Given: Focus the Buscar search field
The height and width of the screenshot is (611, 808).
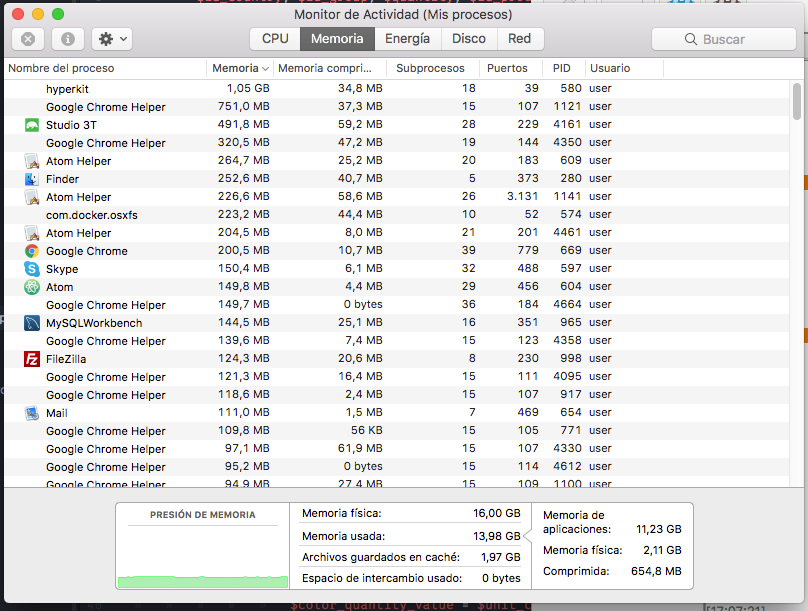Looking at the screenshot, I should pyautogui.click(x=723, y=39).
